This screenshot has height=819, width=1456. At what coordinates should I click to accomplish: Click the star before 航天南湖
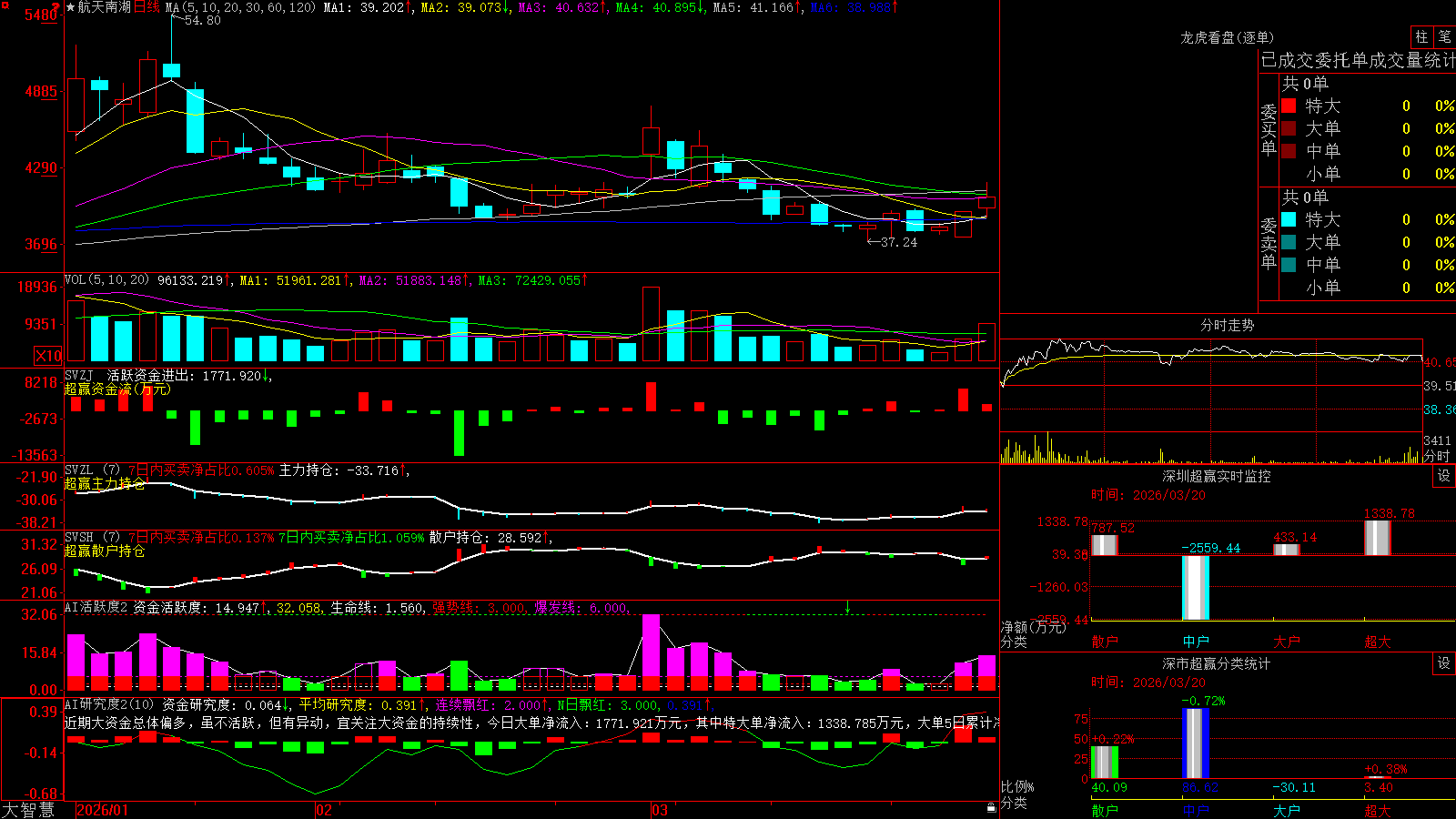pos(71,7)
